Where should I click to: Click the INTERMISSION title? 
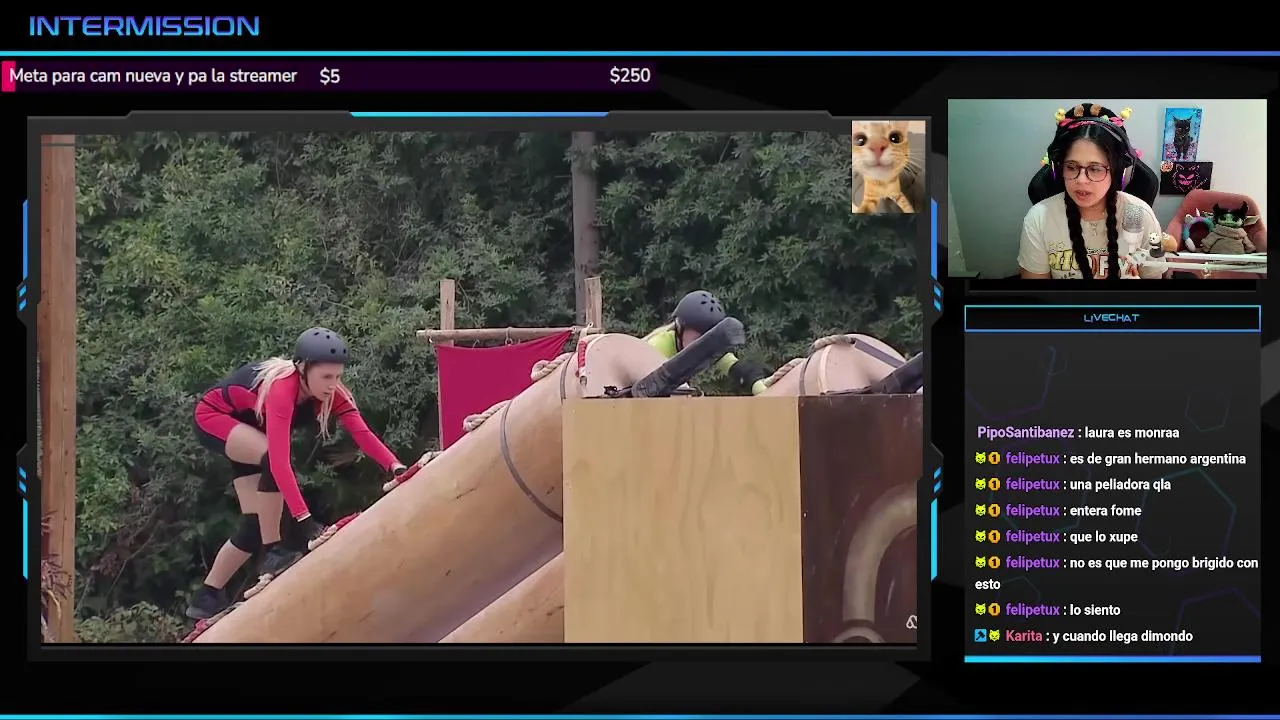point(144,26)
